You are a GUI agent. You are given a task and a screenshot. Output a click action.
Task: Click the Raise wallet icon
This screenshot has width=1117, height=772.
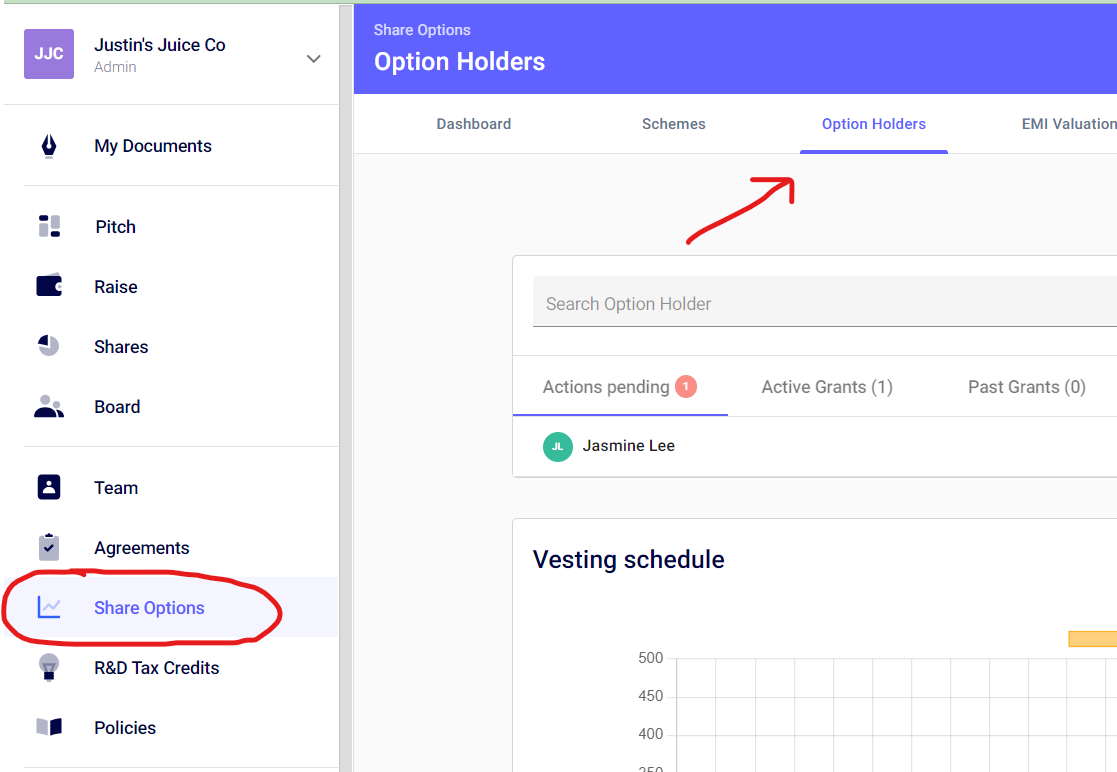(49, 287)
